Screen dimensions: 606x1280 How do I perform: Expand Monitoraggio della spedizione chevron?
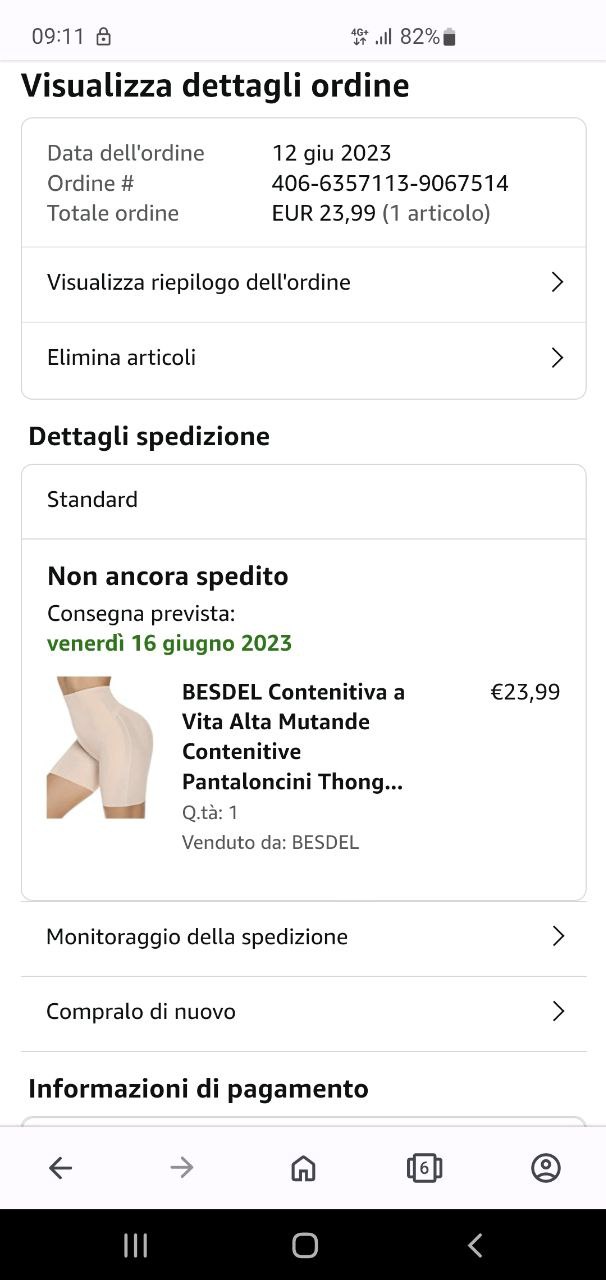tap(558, 937)
